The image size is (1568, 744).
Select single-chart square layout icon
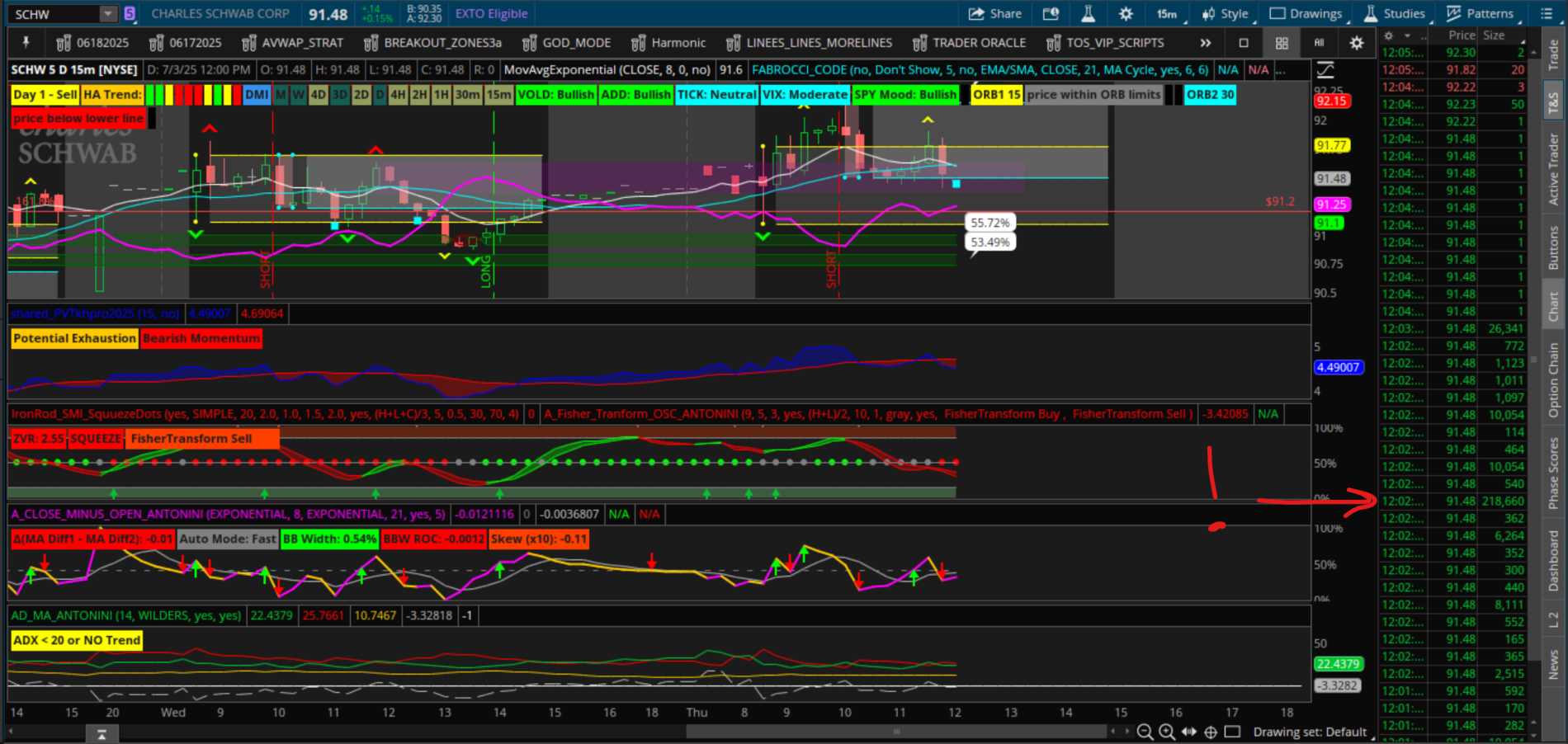point(1244,43)
